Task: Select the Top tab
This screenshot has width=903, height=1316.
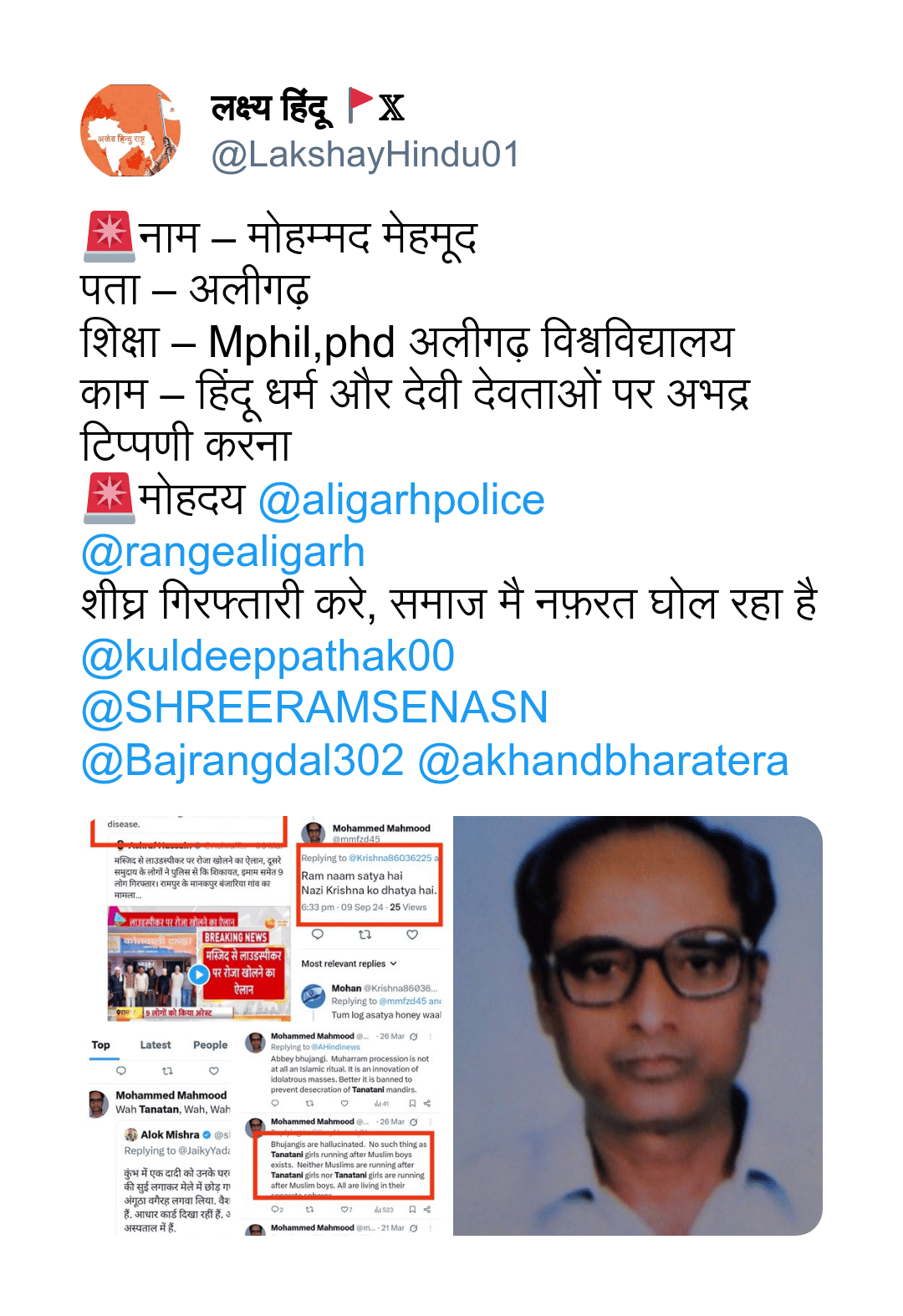Action: click(101, 1045)
